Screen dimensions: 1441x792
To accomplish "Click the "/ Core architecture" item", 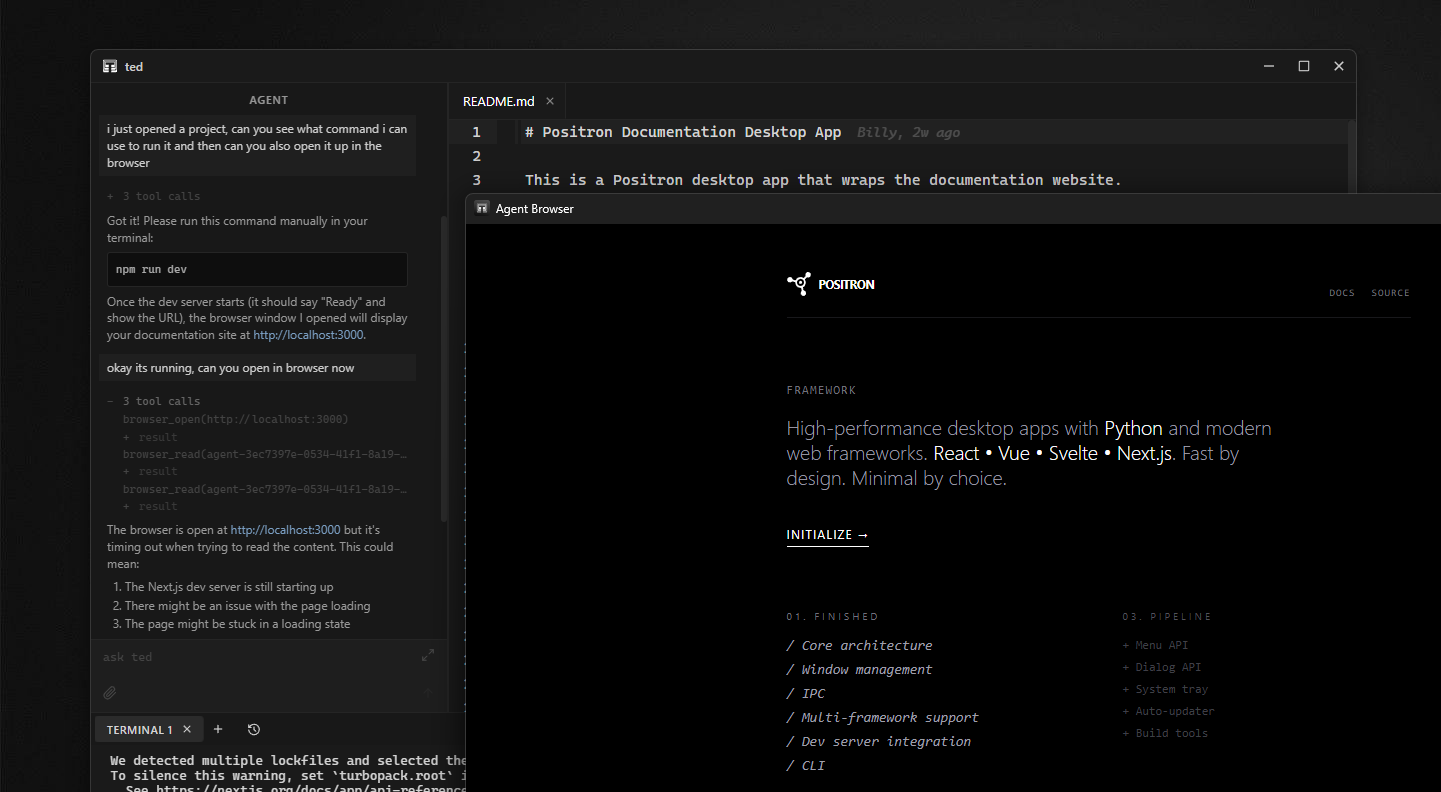I will click(x=860, y=646).
